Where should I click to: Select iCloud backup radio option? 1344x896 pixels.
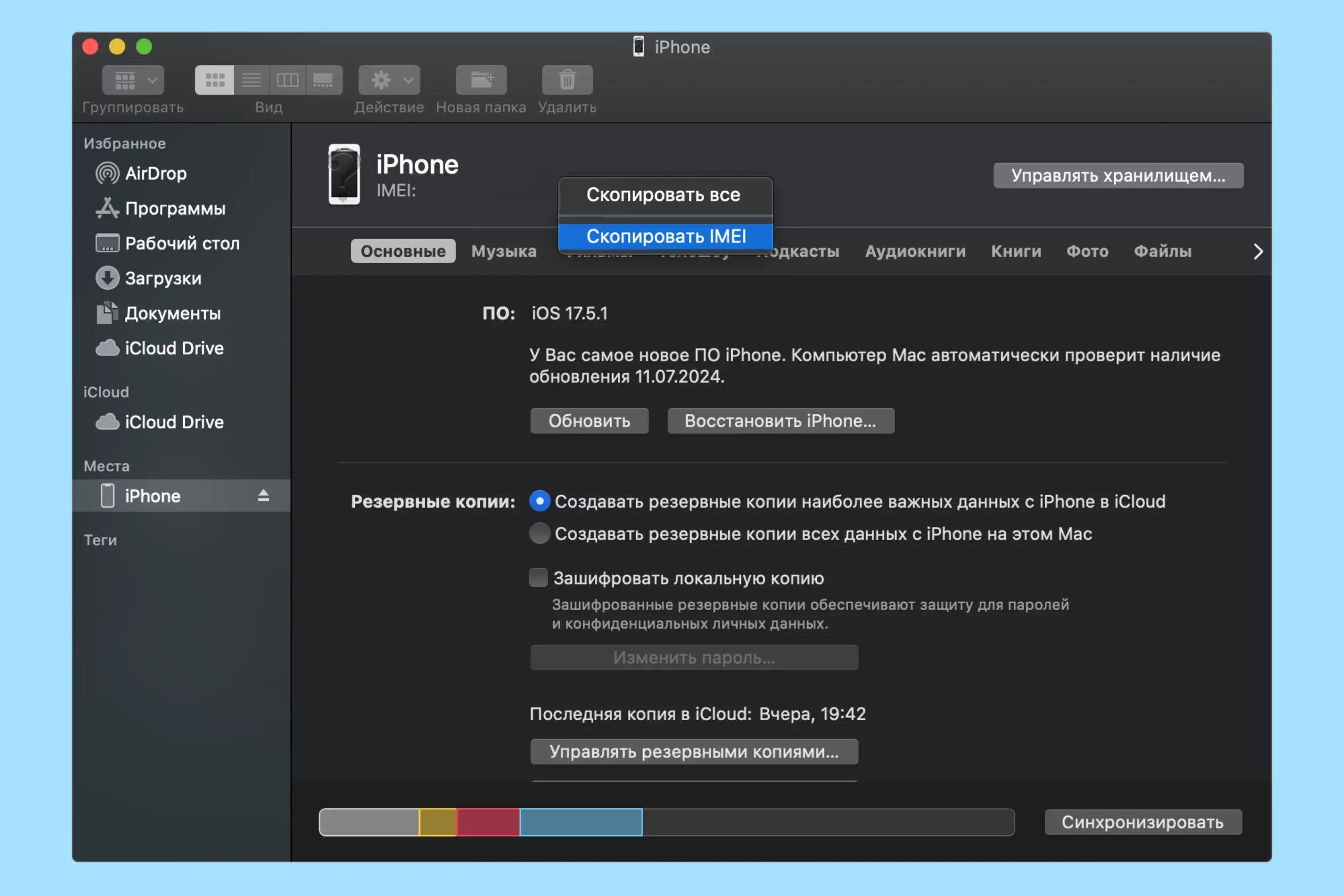coord(539,501)
